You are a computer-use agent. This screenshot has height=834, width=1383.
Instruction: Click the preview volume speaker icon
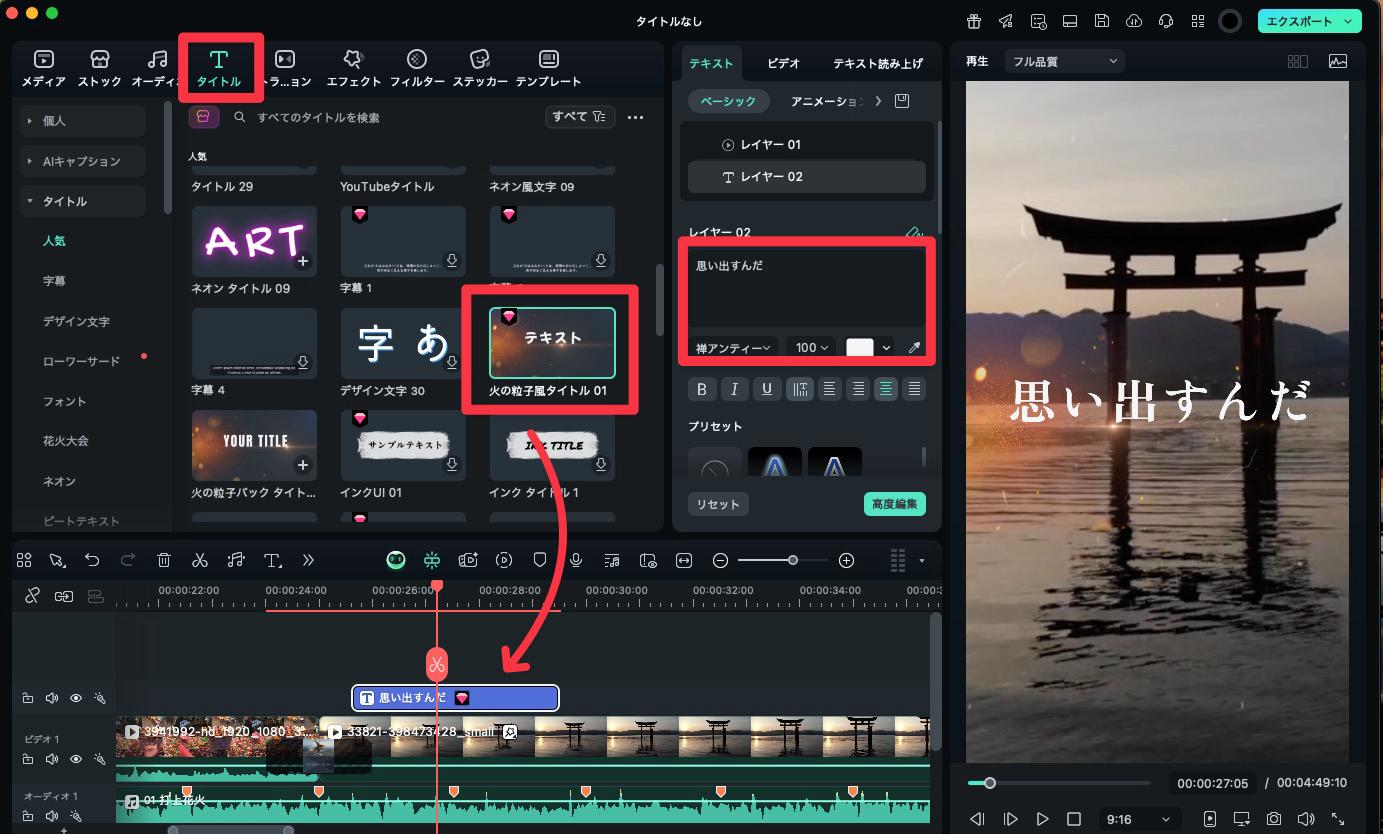(x=1305, y=819)
